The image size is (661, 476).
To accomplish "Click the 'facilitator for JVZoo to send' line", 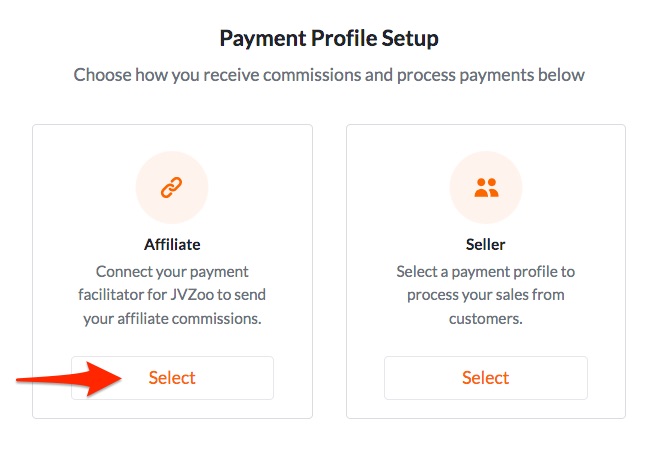I will 172,294.
